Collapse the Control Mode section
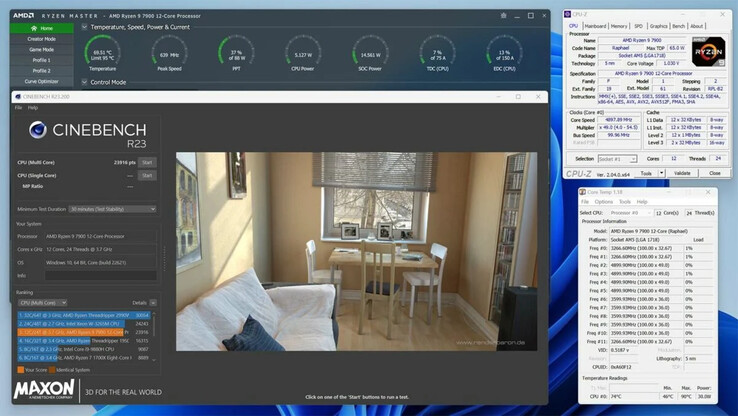This screenshot has height=416, width=738. tap(84, 82)
